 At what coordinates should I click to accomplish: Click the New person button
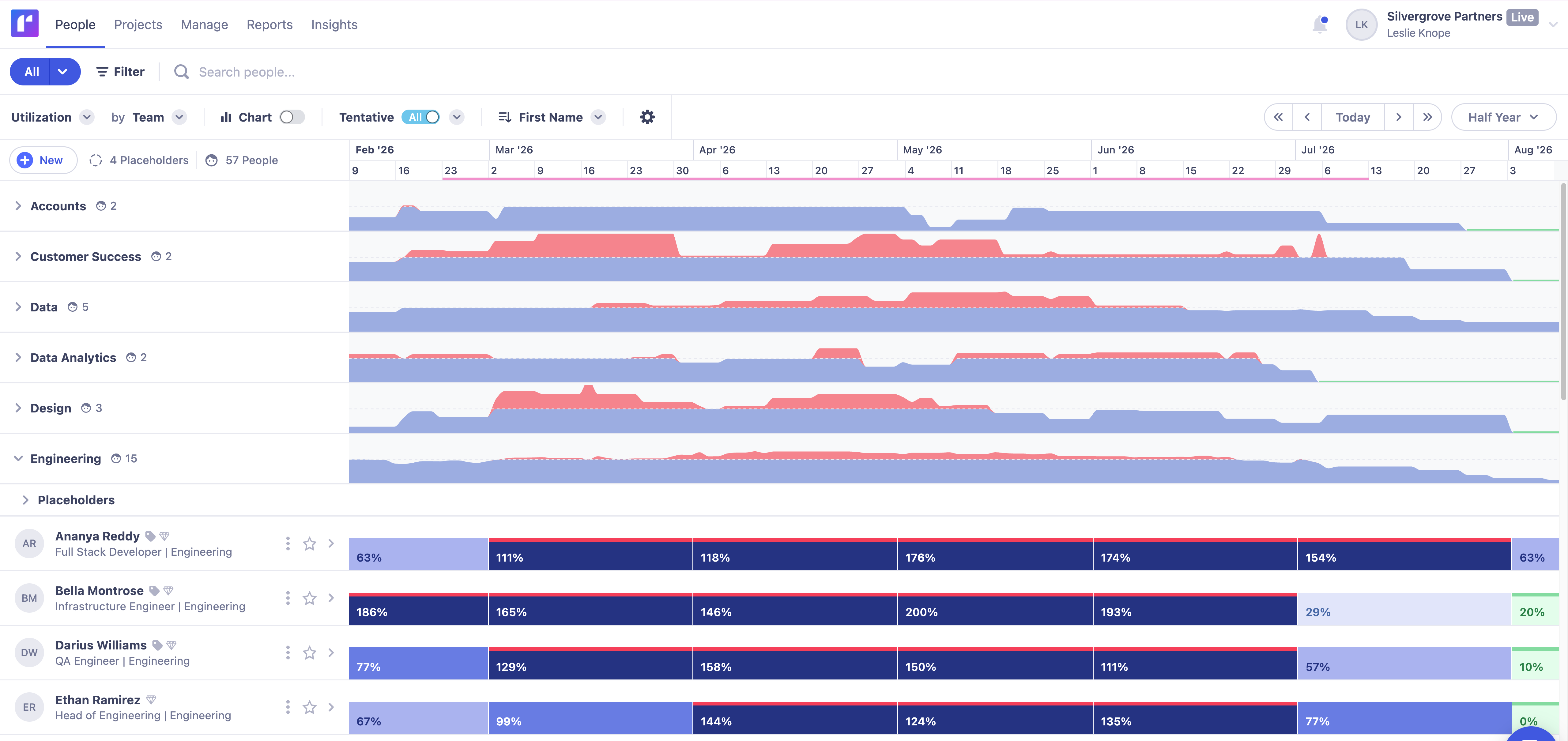(x=43, y=160)
